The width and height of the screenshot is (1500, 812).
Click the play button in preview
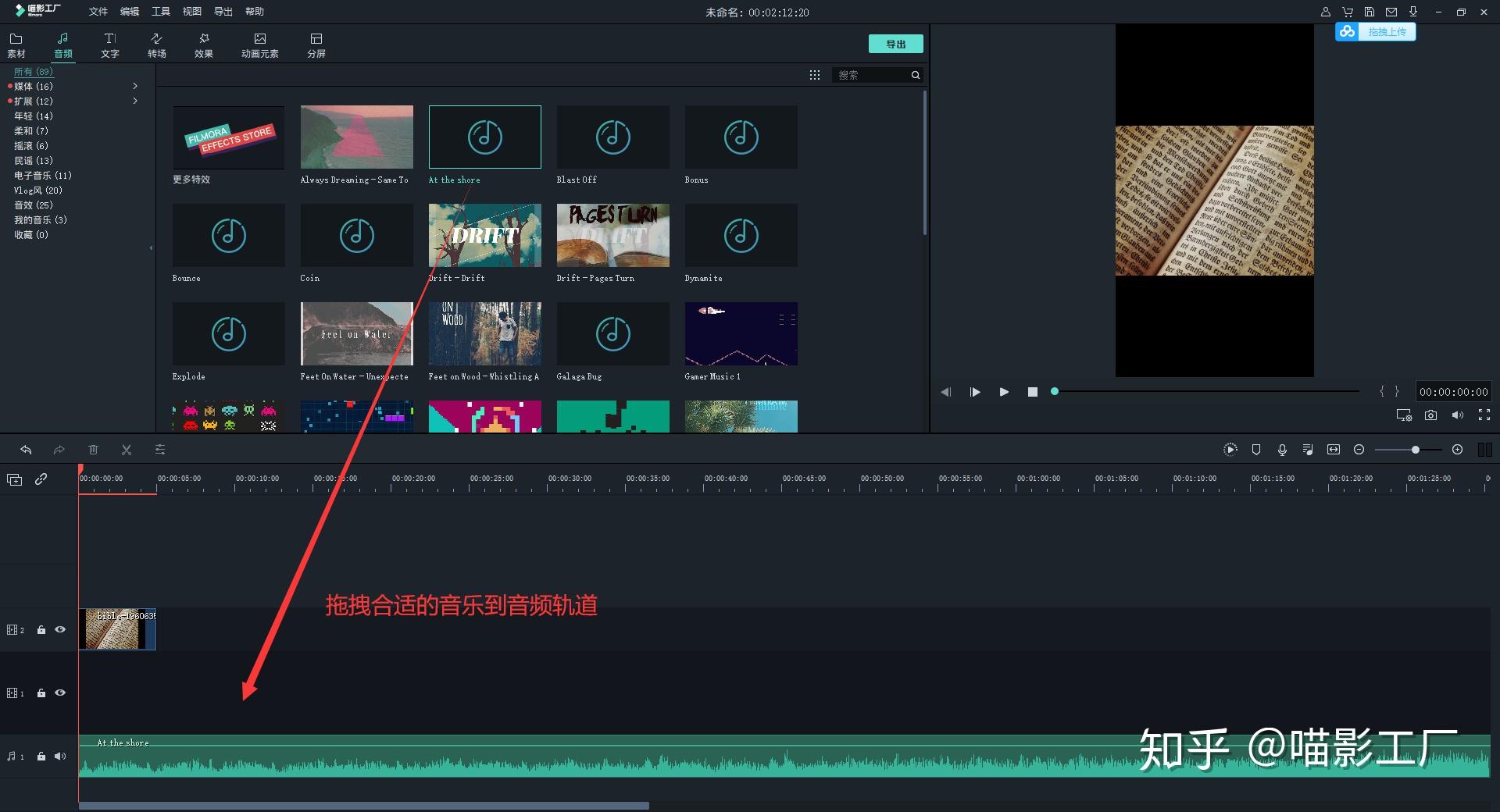pyautogui.click(x=1004, y=392)
